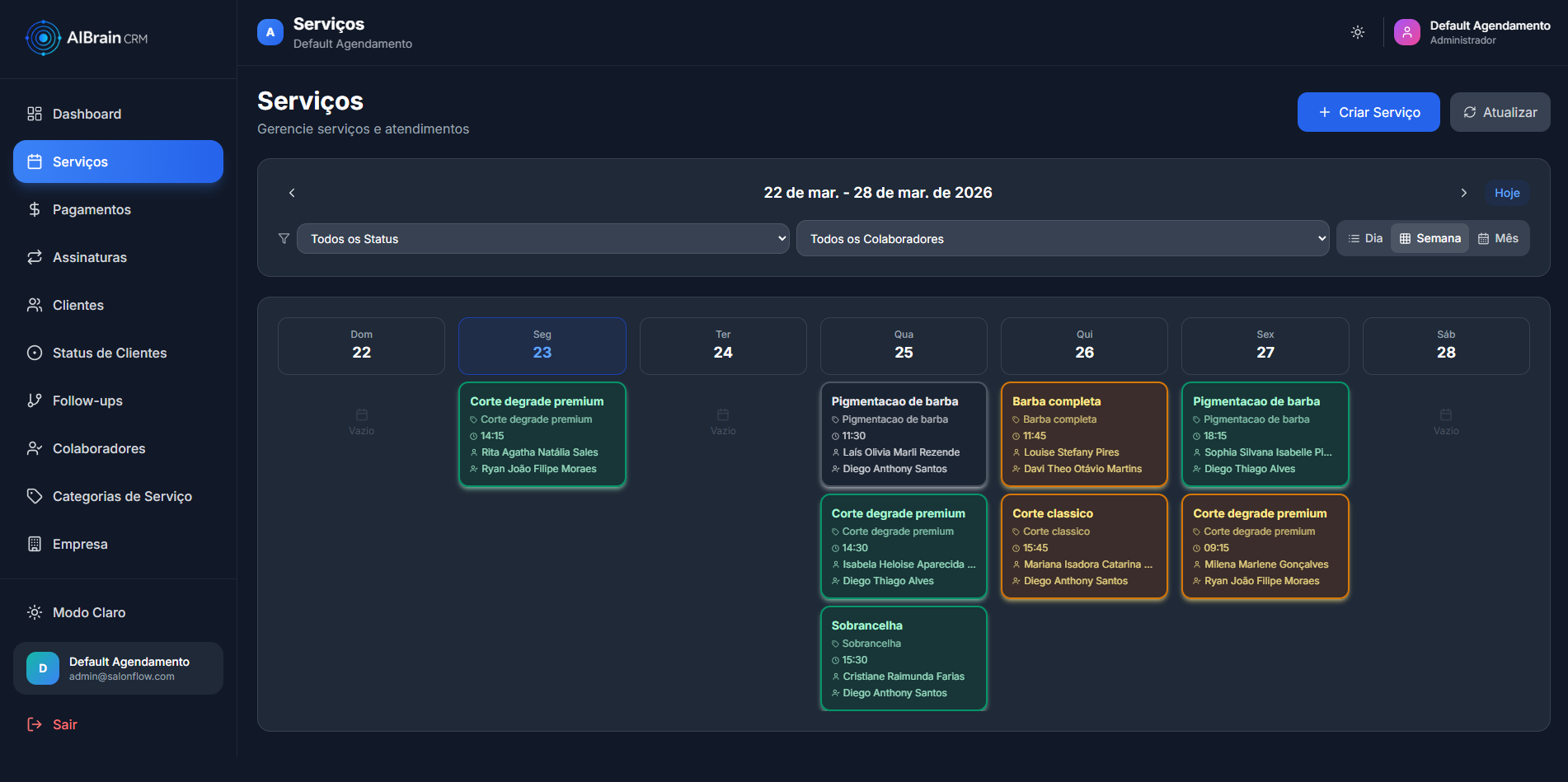This screenshot has height=782, width=1568.
Task: Switch calendar to Semana view
Action: click(x=1430, y=238)
